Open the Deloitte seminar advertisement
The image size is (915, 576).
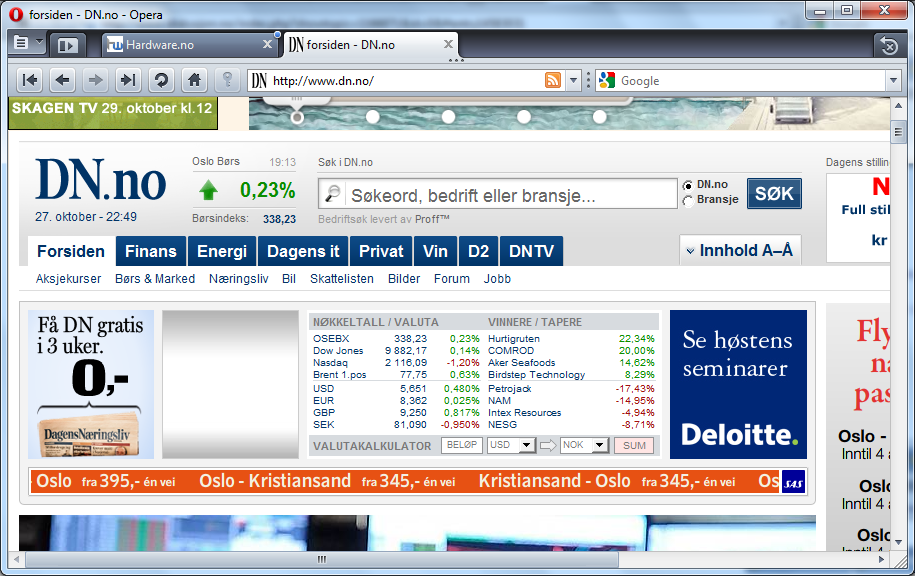[x=738, y=385]
